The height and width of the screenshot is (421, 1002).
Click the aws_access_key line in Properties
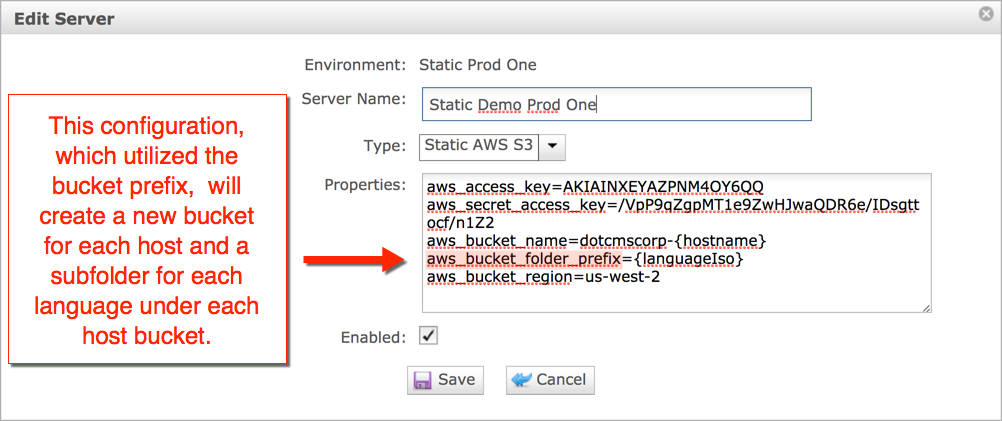tap(594, 188)
